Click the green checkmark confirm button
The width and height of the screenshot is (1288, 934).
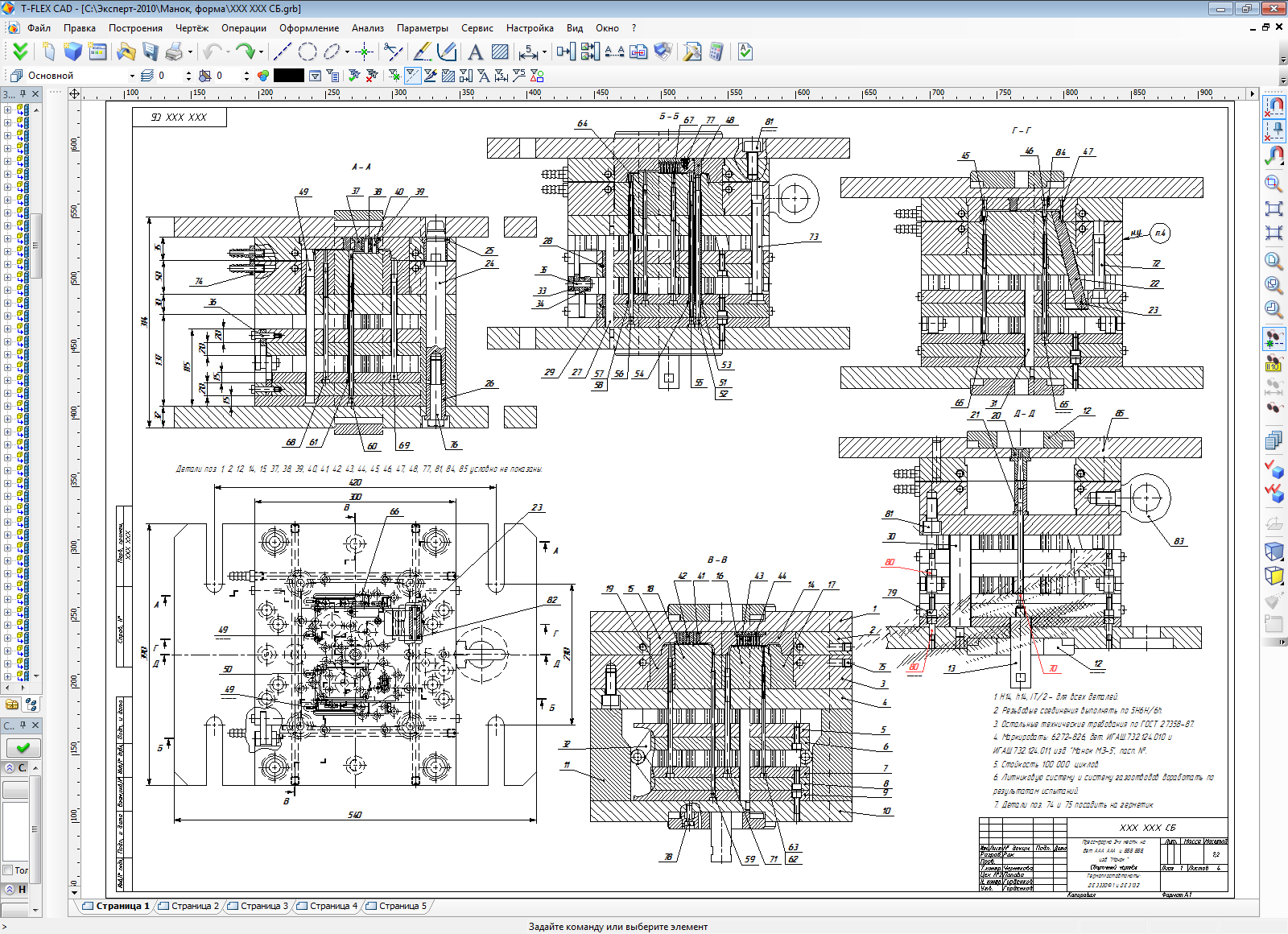click(22, 747)
